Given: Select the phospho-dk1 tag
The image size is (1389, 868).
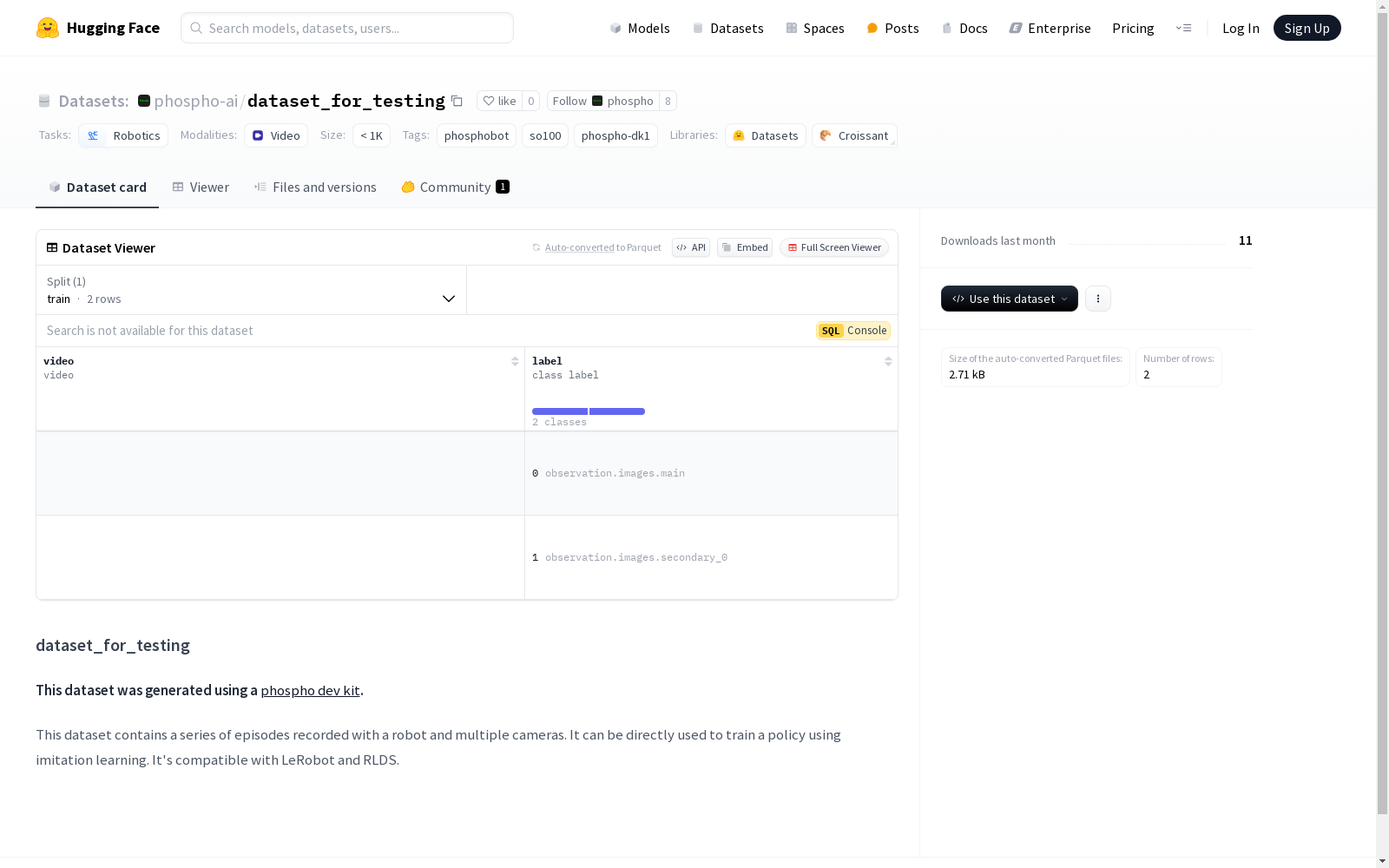Looking at the screenshot, I should pyautogui.click(x=616, y=135).
